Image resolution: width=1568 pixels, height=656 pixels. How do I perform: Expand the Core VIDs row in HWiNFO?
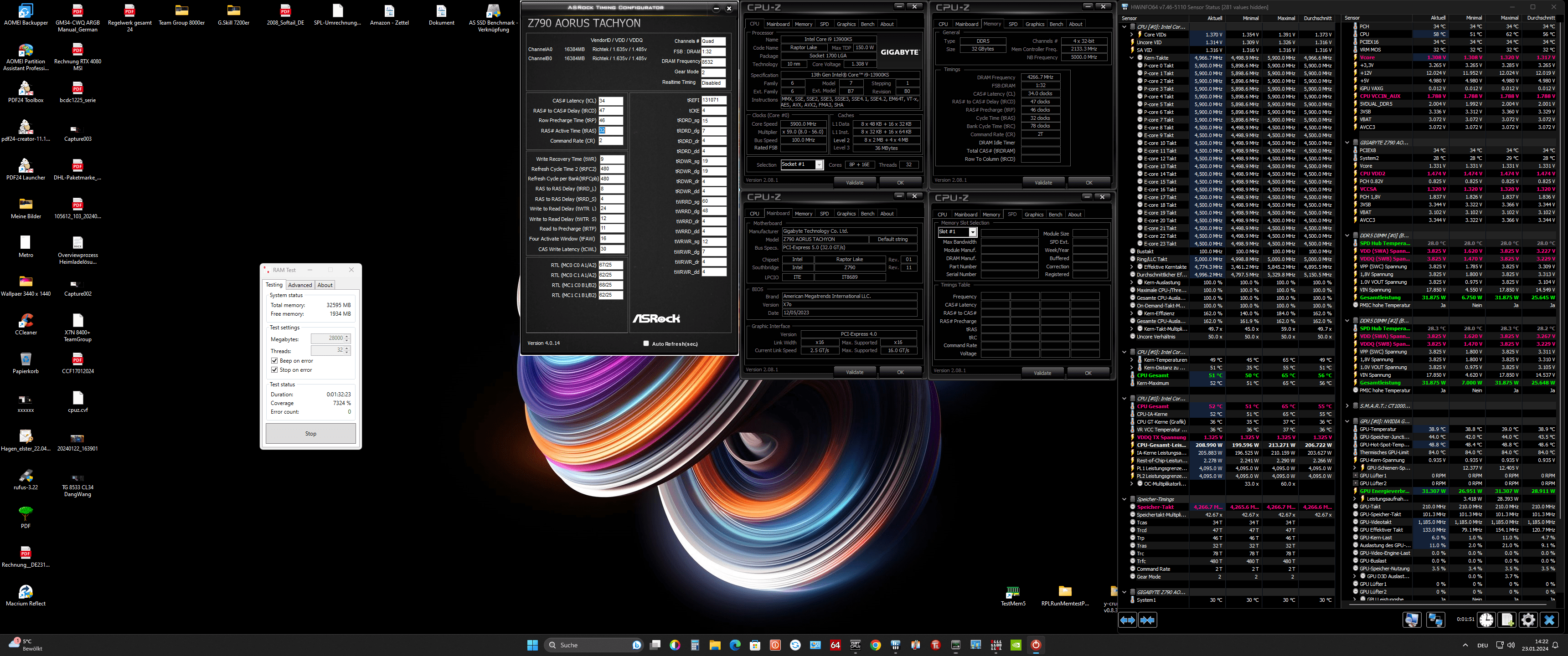pos(1132,35)
